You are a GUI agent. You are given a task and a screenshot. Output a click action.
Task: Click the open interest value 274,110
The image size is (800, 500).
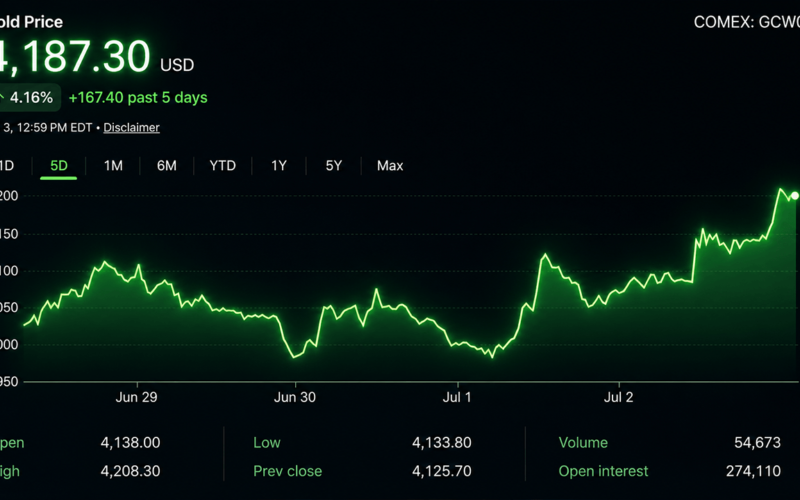(x=754, y=471)
